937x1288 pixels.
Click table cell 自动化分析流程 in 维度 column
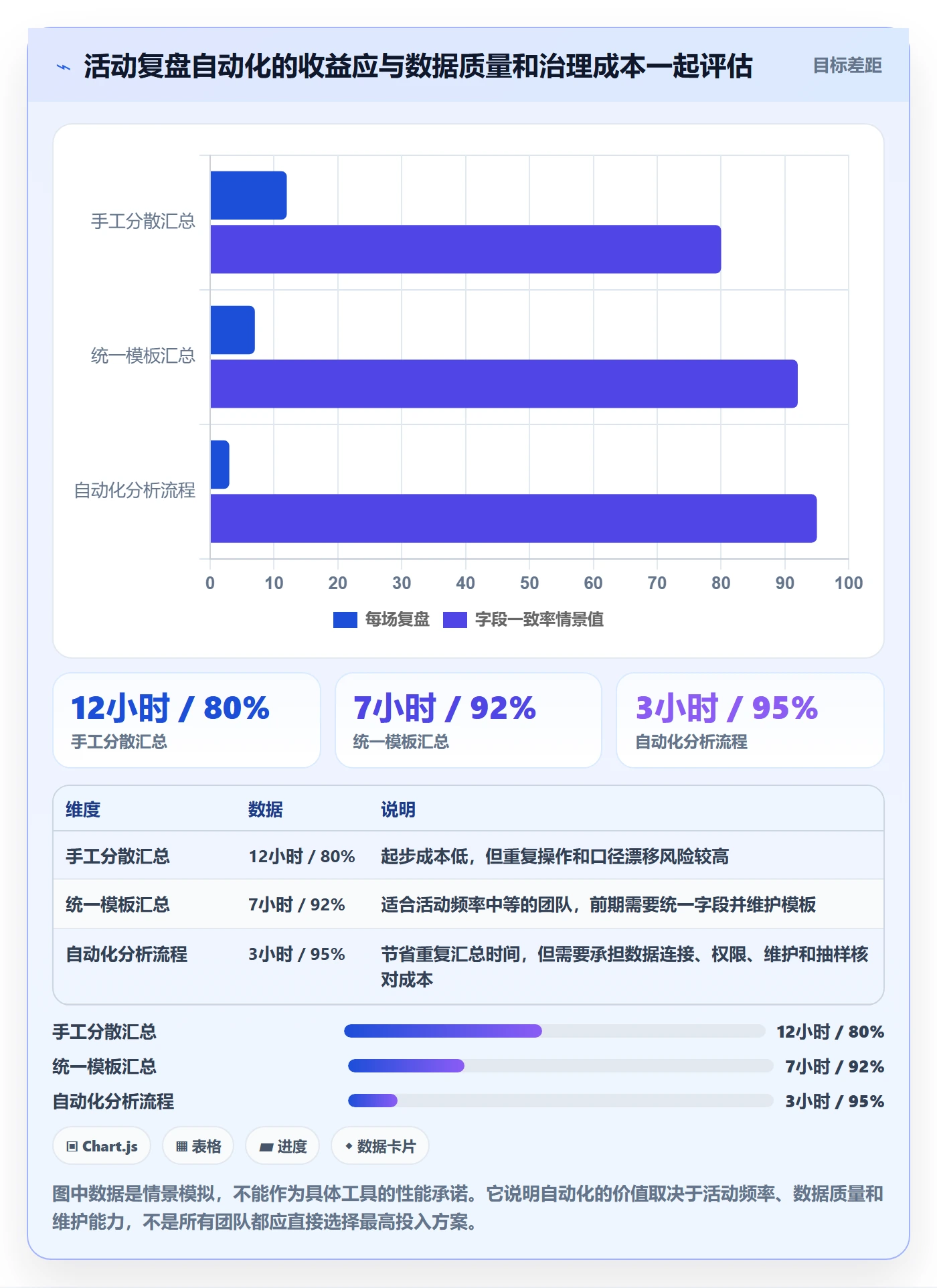click(126, 954)
